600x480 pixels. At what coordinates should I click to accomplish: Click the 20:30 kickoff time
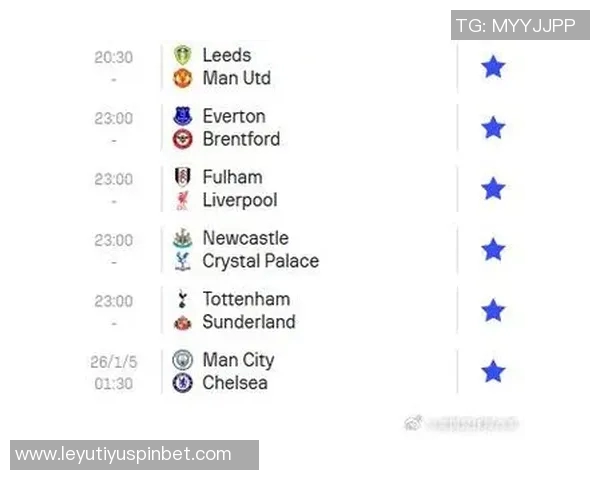click(x=113, y=57)
